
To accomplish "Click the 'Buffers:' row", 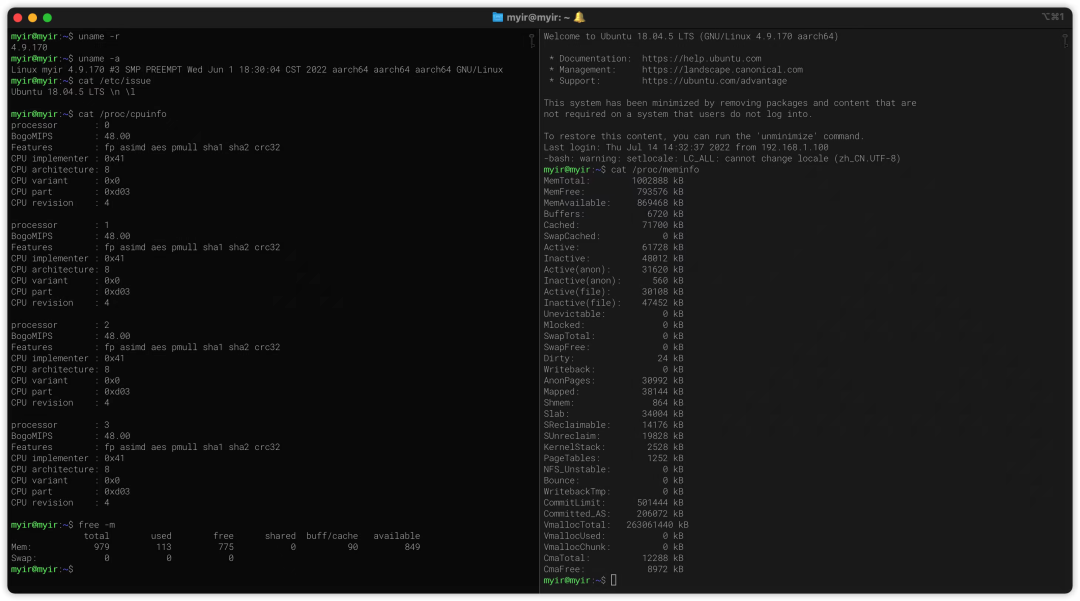I will (613, 214).
